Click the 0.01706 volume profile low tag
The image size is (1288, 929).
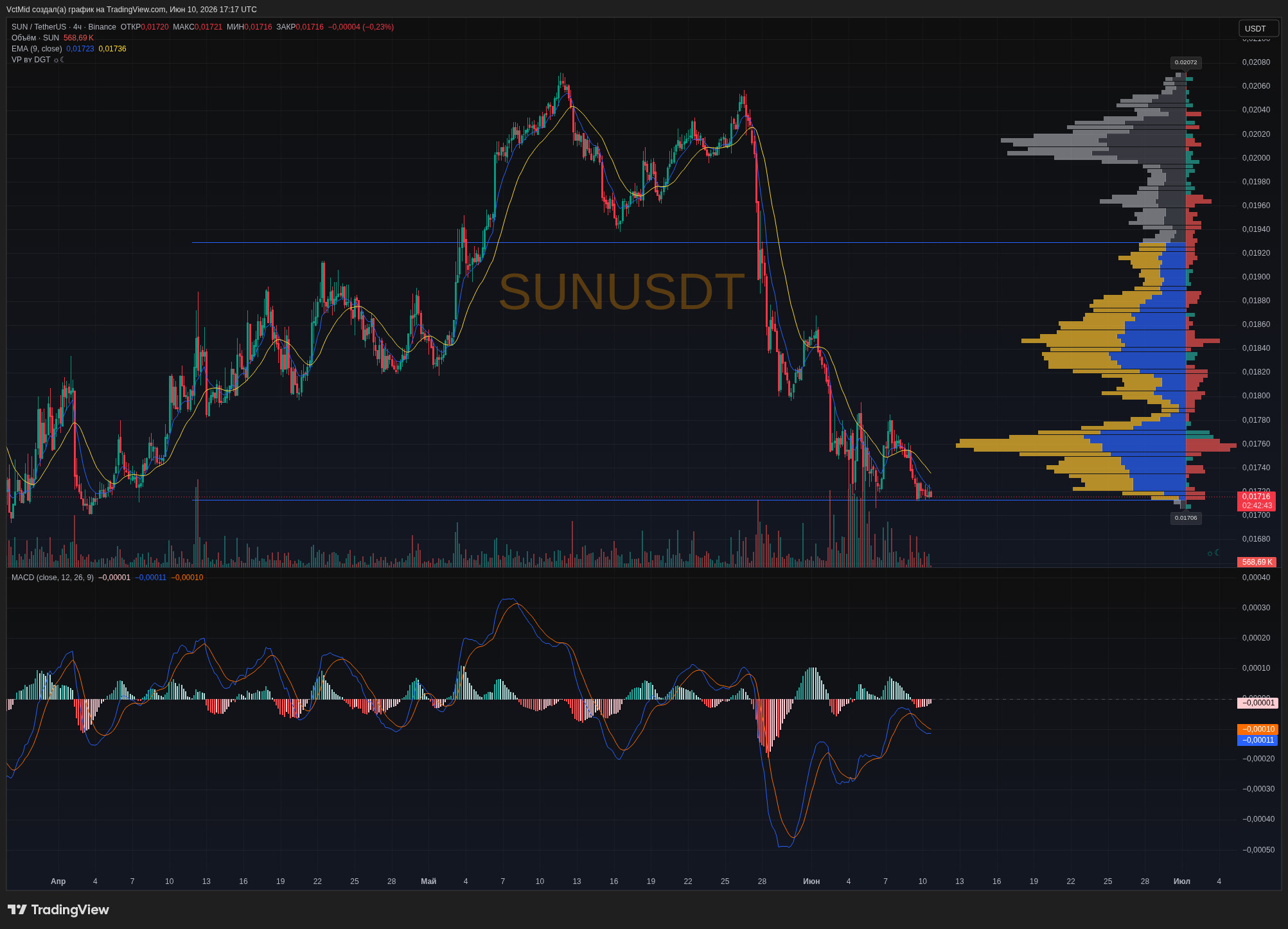coord(1186,518)
